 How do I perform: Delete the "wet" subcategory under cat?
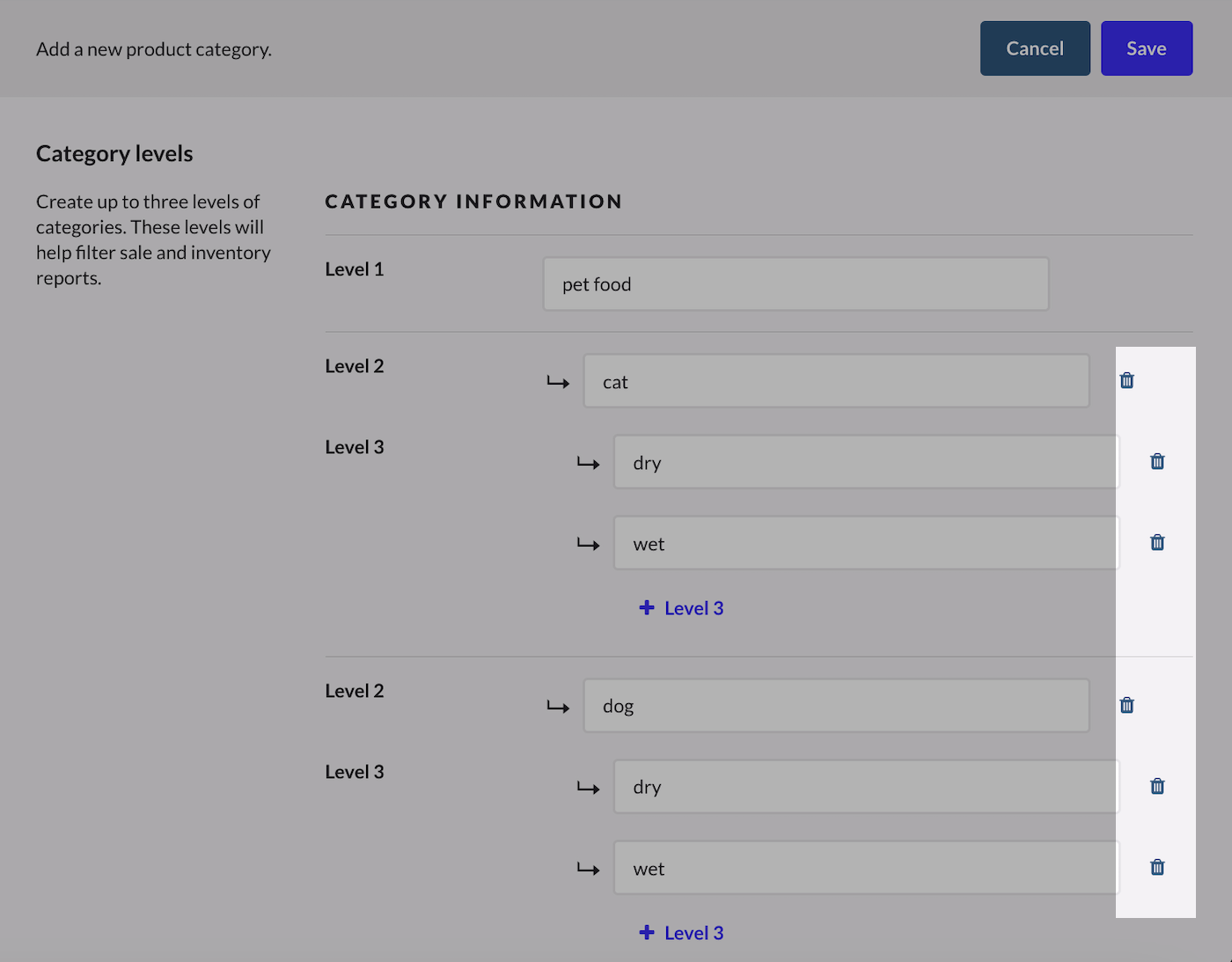[x=1157, y=542]
